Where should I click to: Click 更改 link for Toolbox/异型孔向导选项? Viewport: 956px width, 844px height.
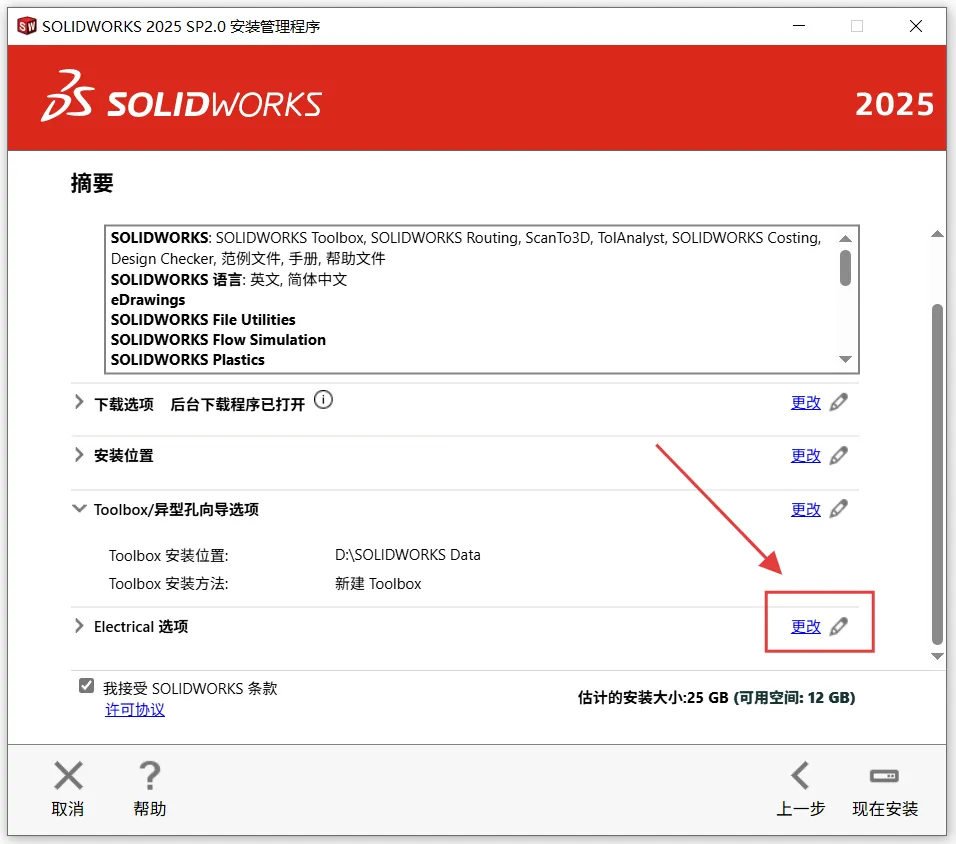click(x=805, y=510)
